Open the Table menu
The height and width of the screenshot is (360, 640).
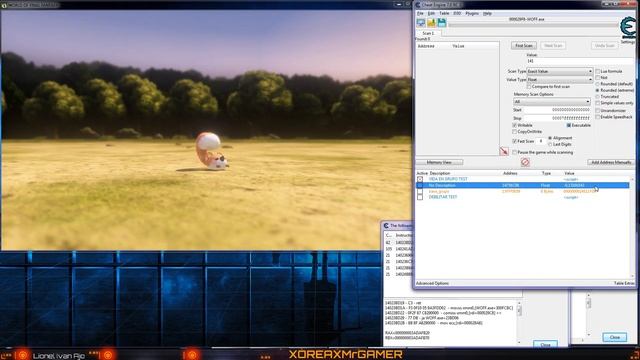444,13
